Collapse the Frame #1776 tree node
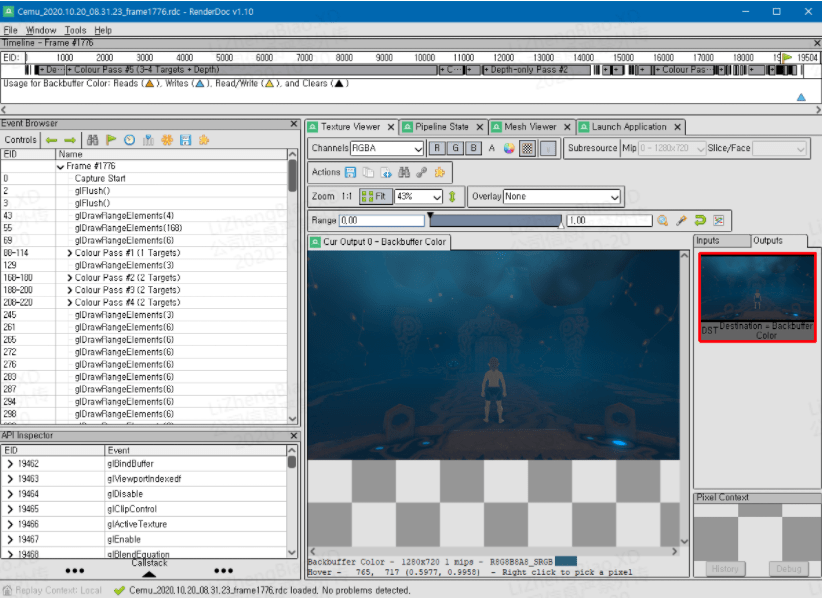Image resolution: width=822 pixels, height=598 pixels. [x=61, y=166]
